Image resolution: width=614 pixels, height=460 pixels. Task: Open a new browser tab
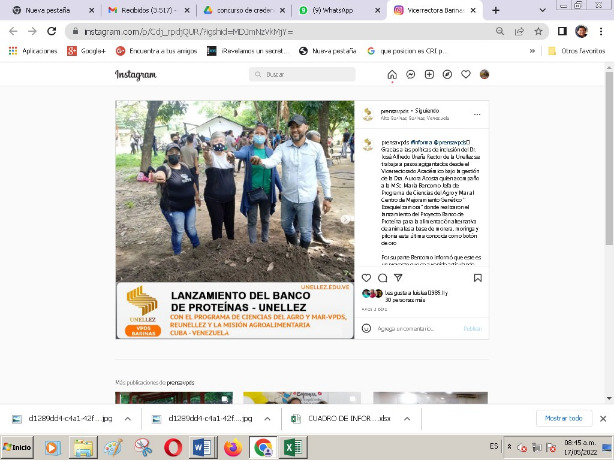pyautogui.click(x=496, y=11)
